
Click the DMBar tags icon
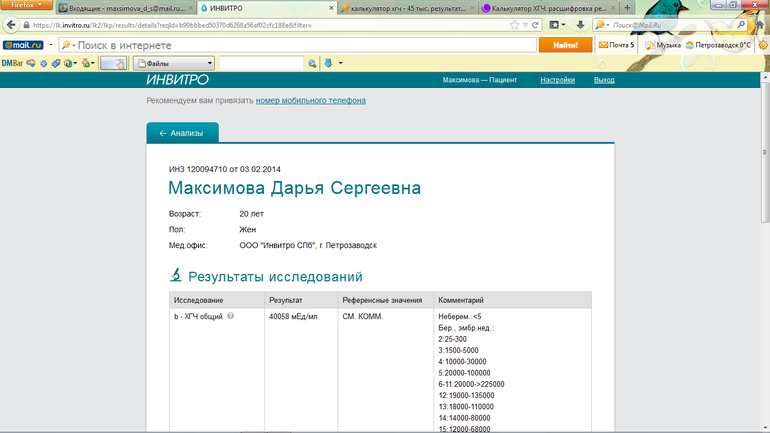[56, 63]
